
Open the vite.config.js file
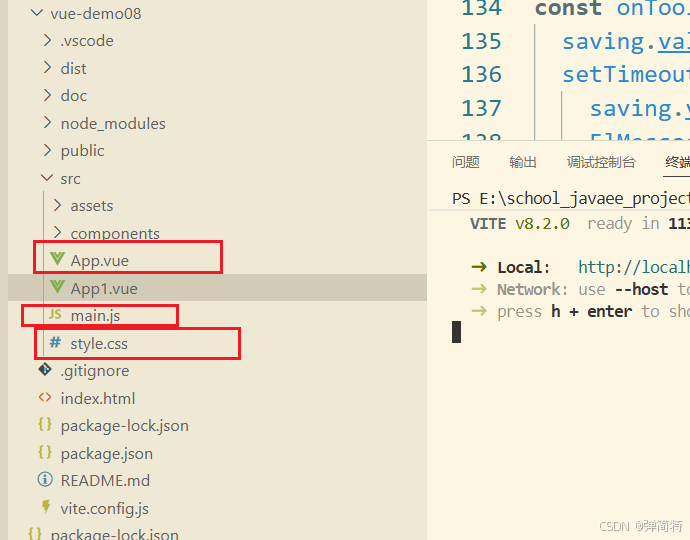pyautogui.click(x=105, y=509)
